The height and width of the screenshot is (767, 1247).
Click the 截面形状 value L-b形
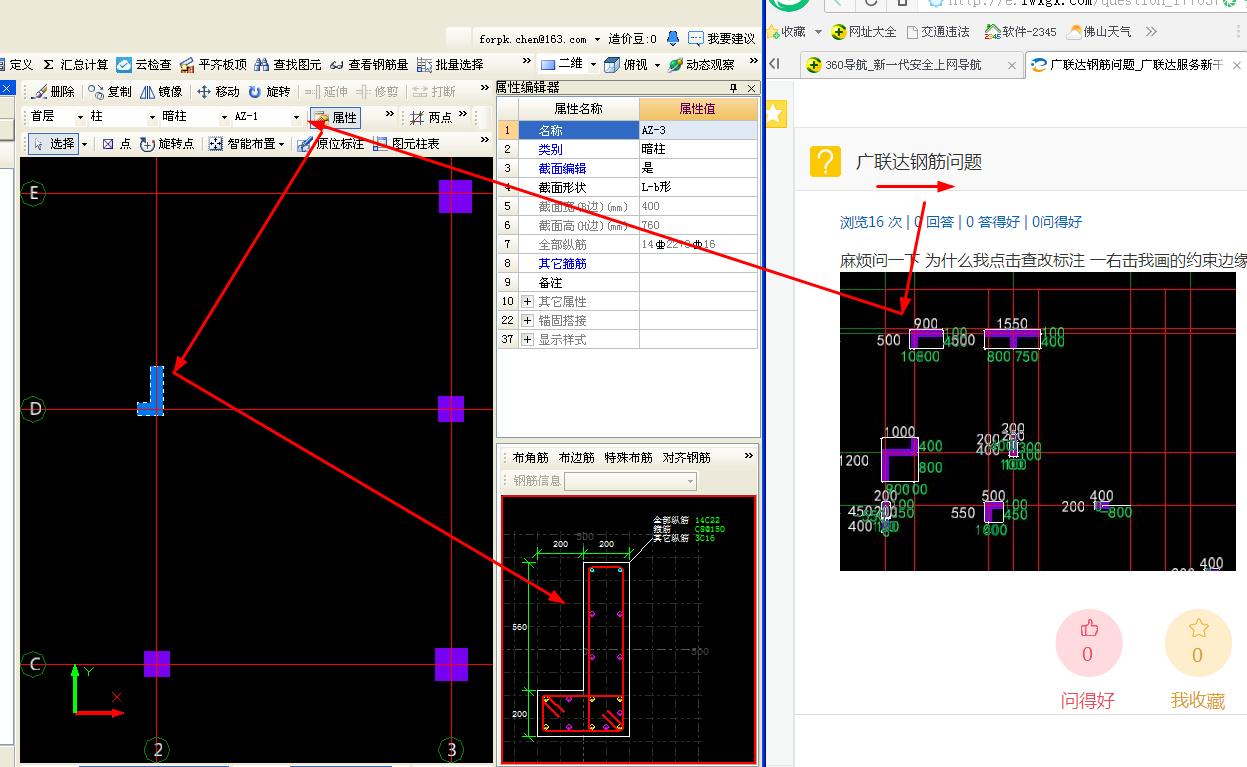tap(698, 187)
